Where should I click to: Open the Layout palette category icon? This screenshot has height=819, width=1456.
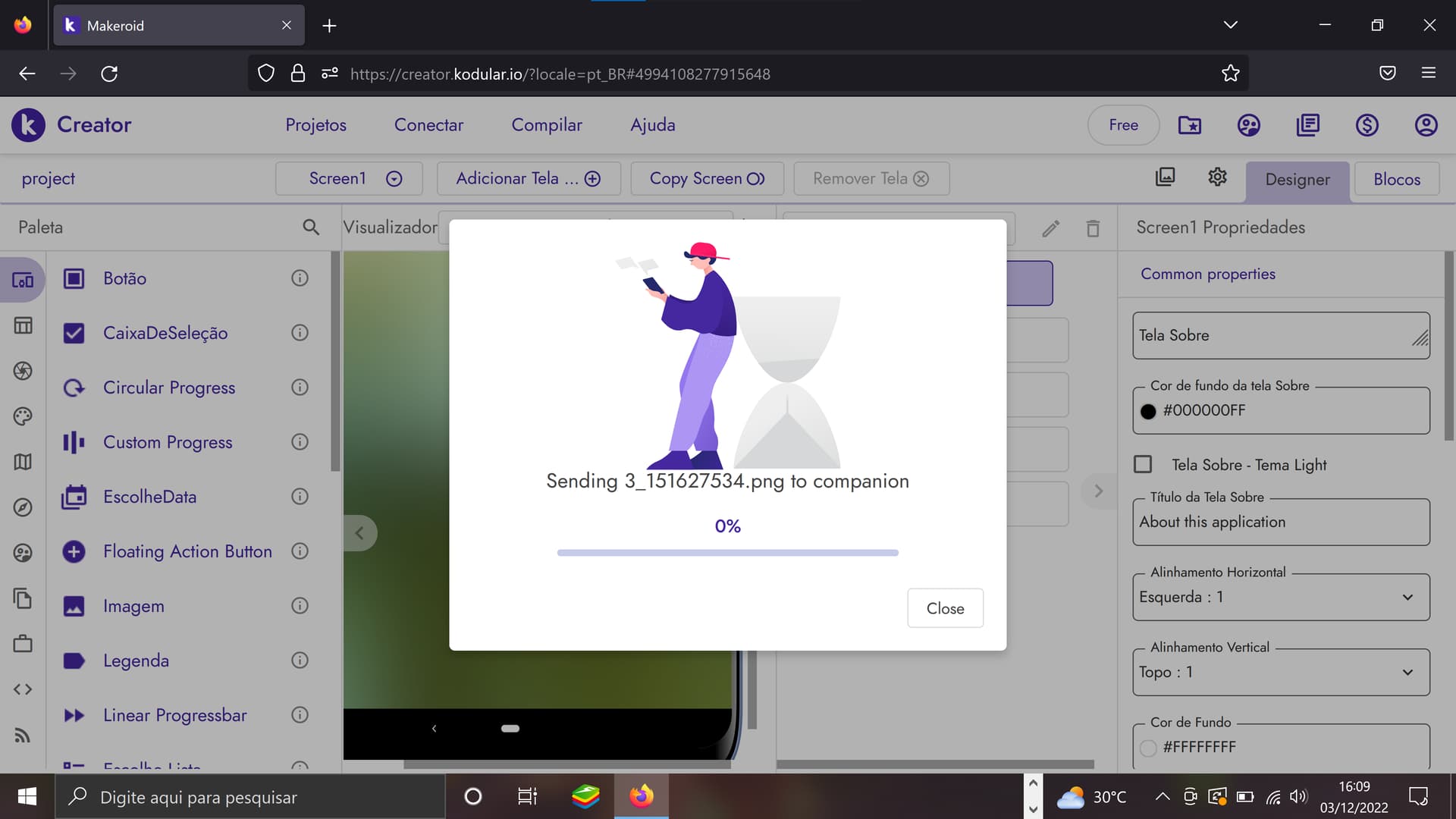pos(23,325)
